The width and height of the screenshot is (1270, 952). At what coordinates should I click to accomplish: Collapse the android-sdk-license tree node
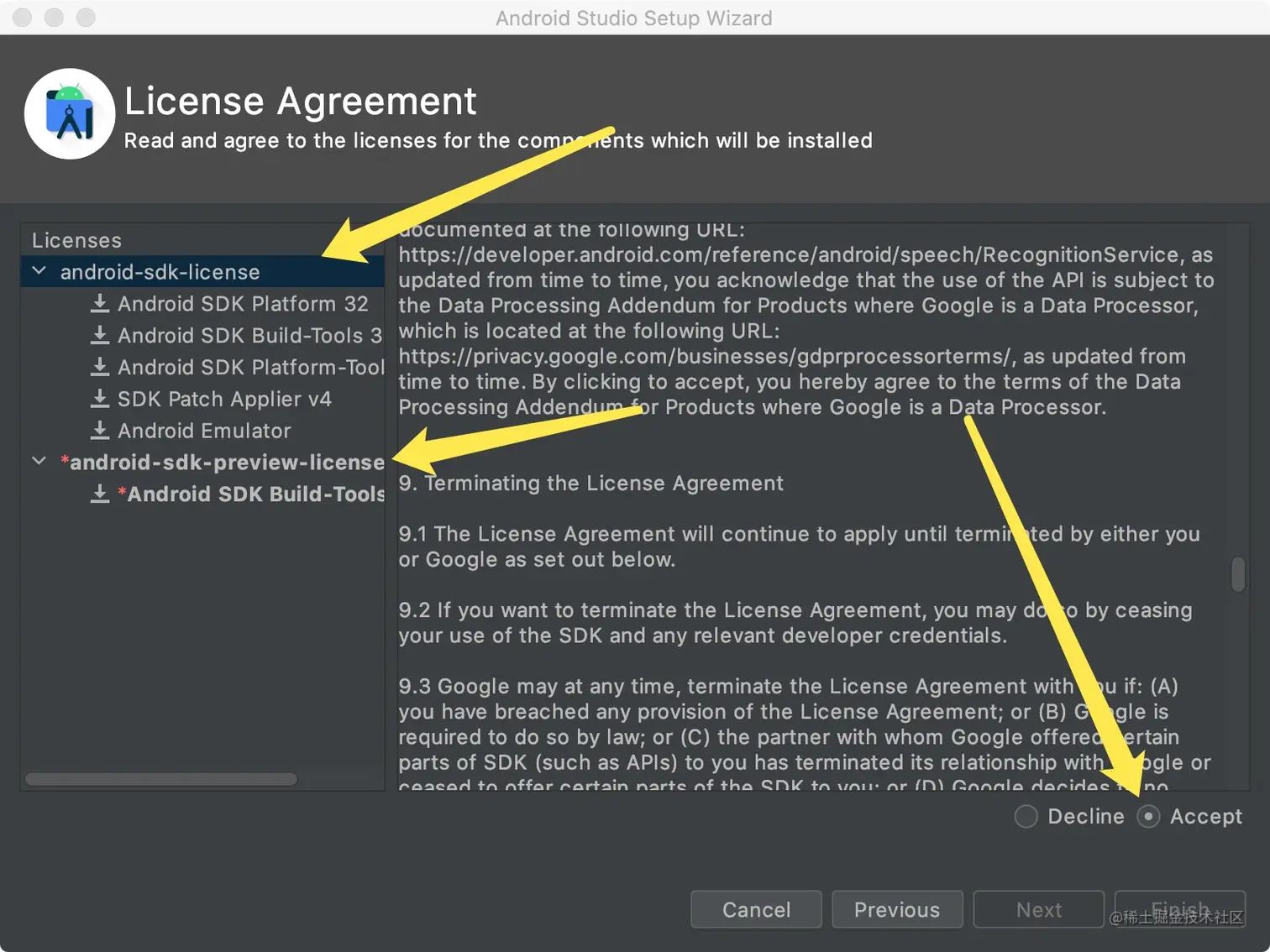(x=39, y=271)
